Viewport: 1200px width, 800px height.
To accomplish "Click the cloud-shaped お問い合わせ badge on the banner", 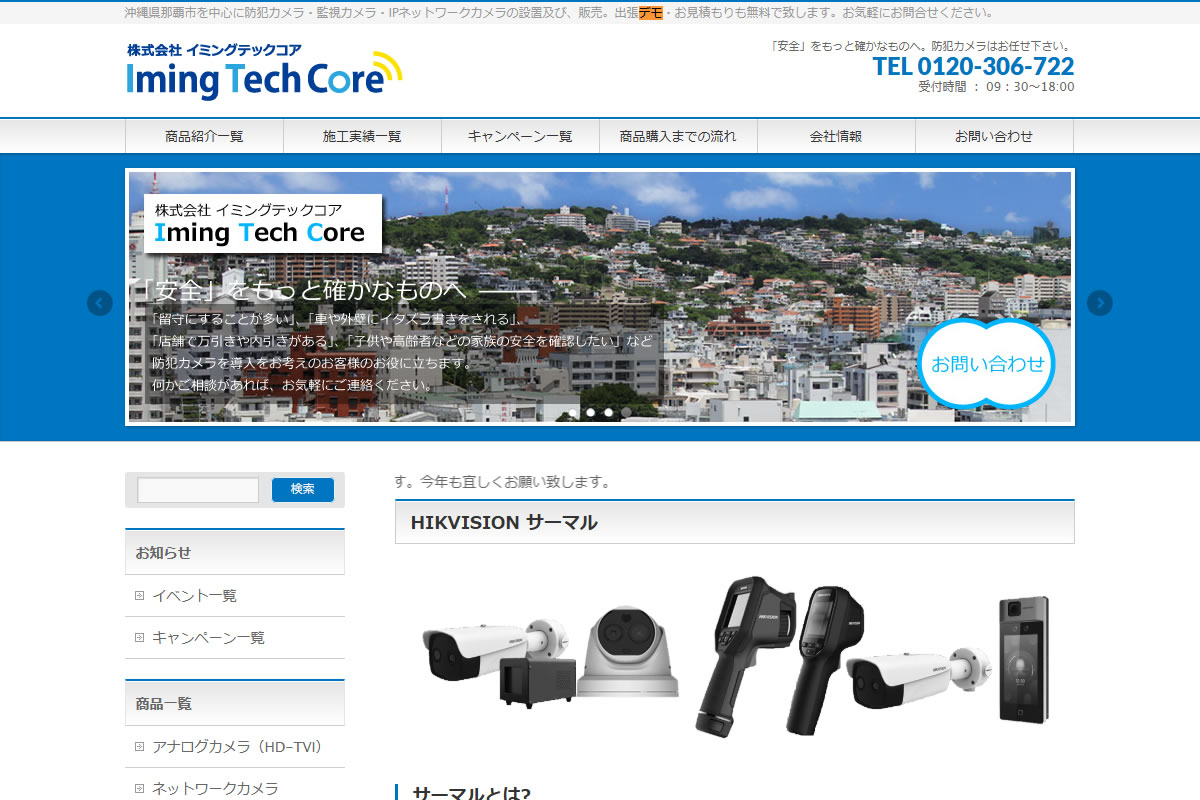I will 986,364.
